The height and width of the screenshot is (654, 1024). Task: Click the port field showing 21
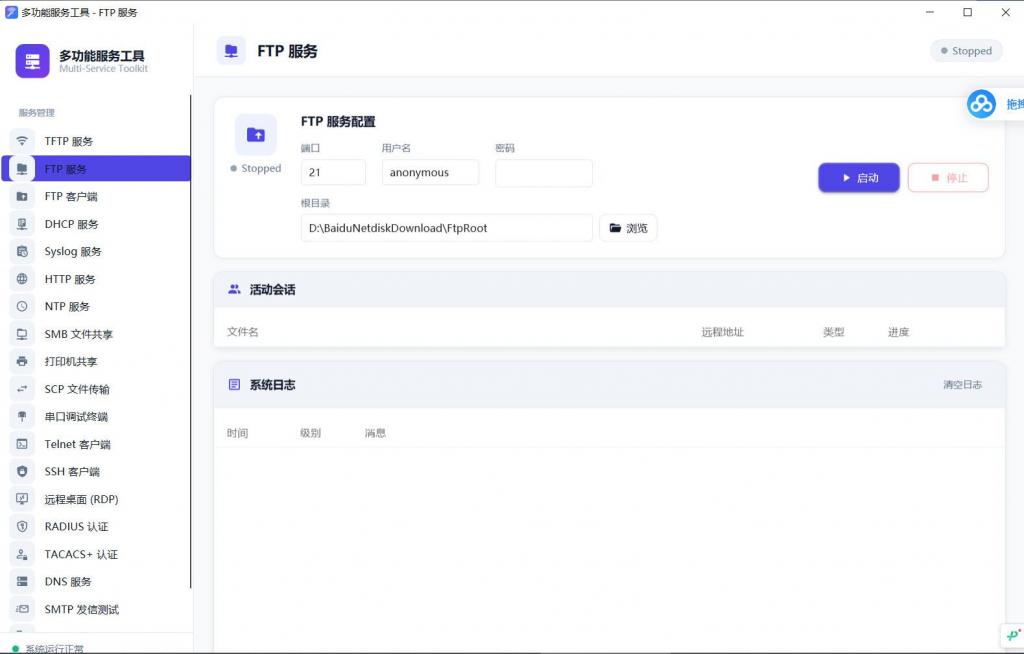point(333,172)
